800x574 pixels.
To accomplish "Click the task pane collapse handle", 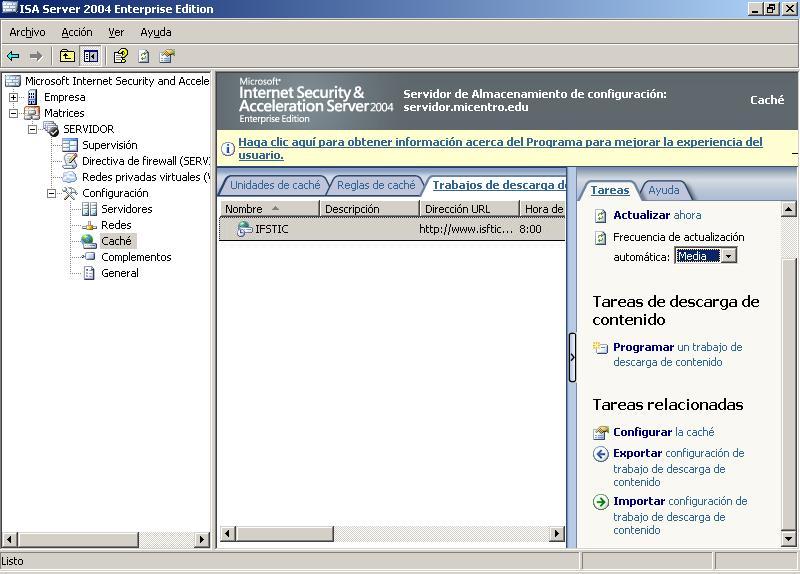I will [x=572, y=358].
